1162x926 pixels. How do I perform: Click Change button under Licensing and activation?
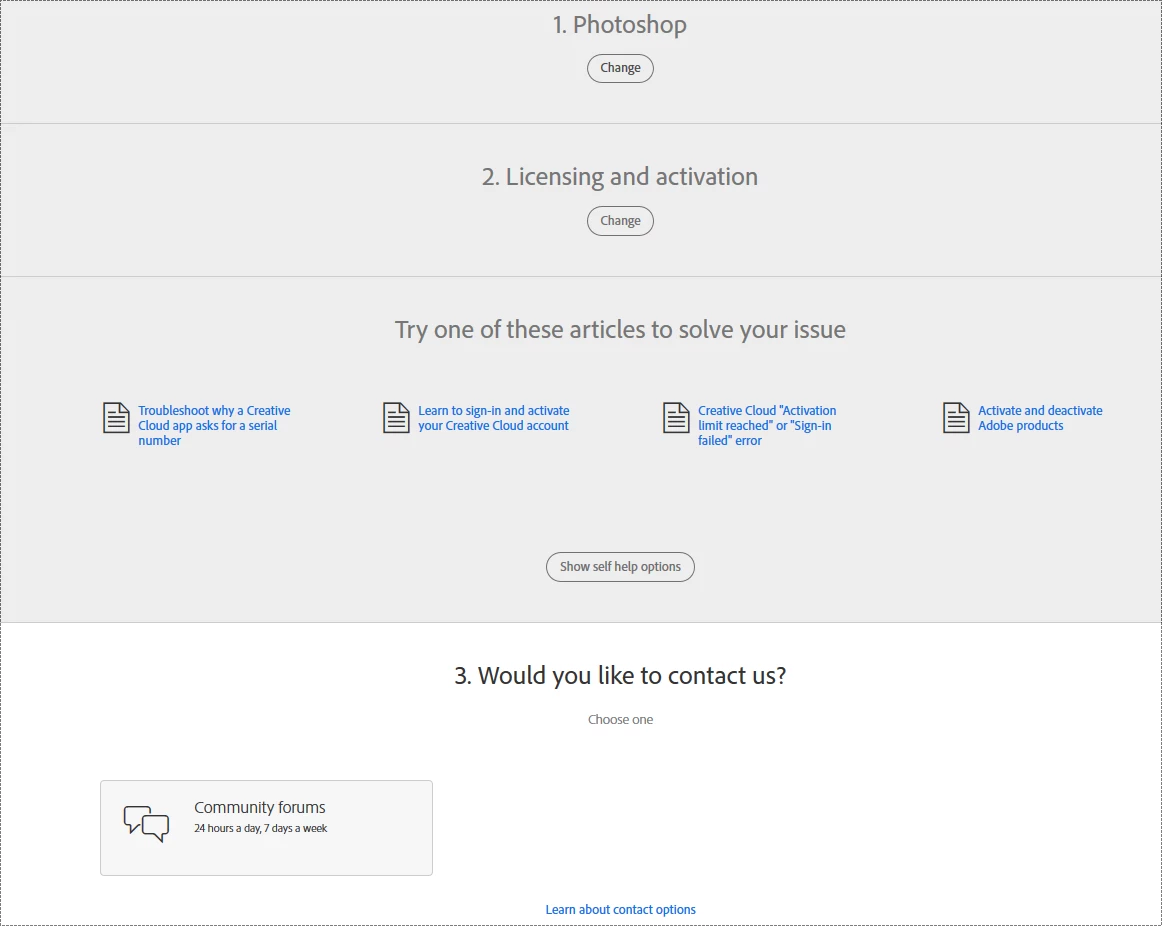(x=620, y=221)
